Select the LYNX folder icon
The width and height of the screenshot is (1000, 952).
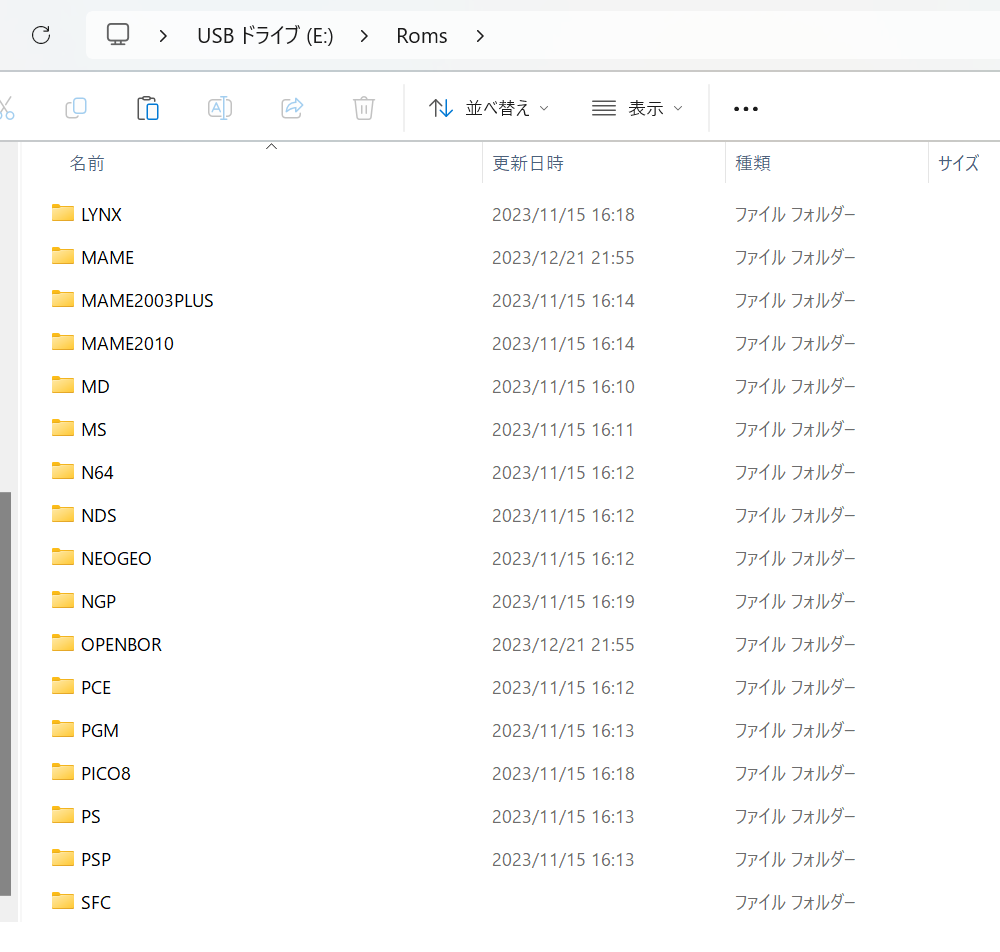(62, 212)
